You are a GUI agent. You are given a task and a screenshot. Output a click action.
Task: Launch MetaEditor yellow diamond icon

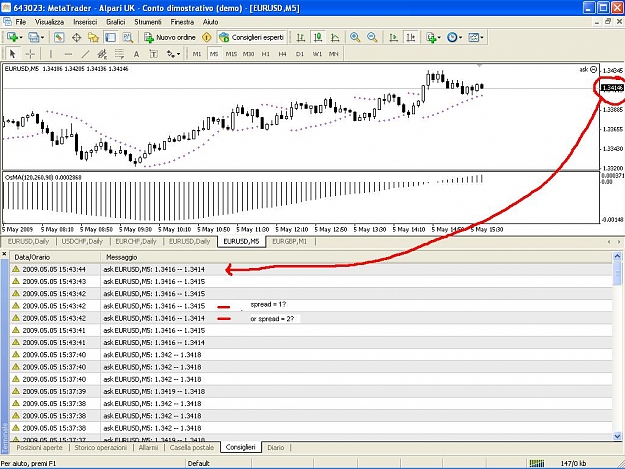206,37
